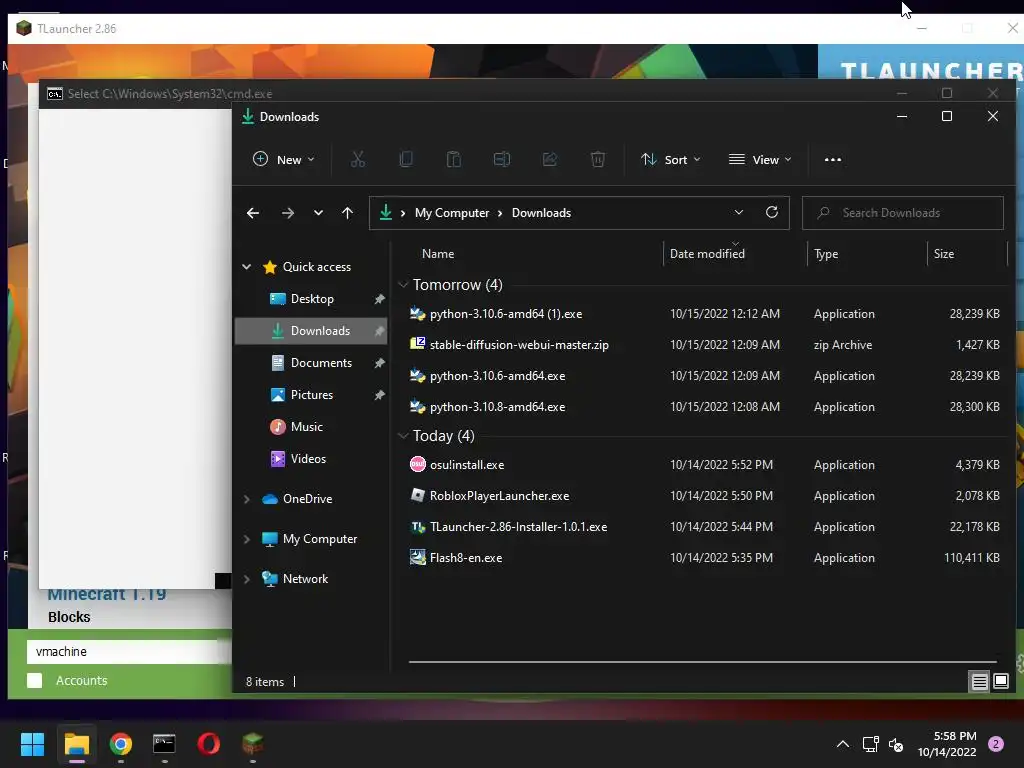Switch to large thumbnails view icon
Viewport: 1024px width, 768px height.
pyautogui.click(x=1000, y=682)
